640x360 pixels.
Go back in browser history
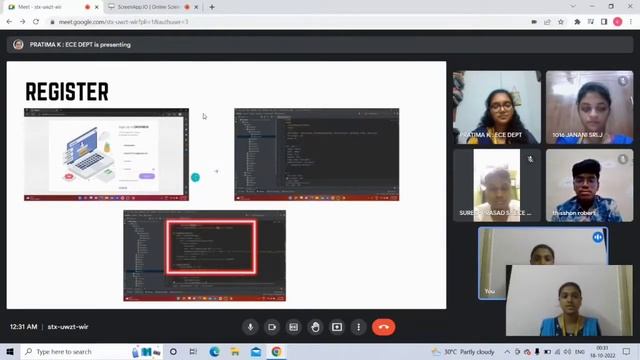click(x=9, y=22)
